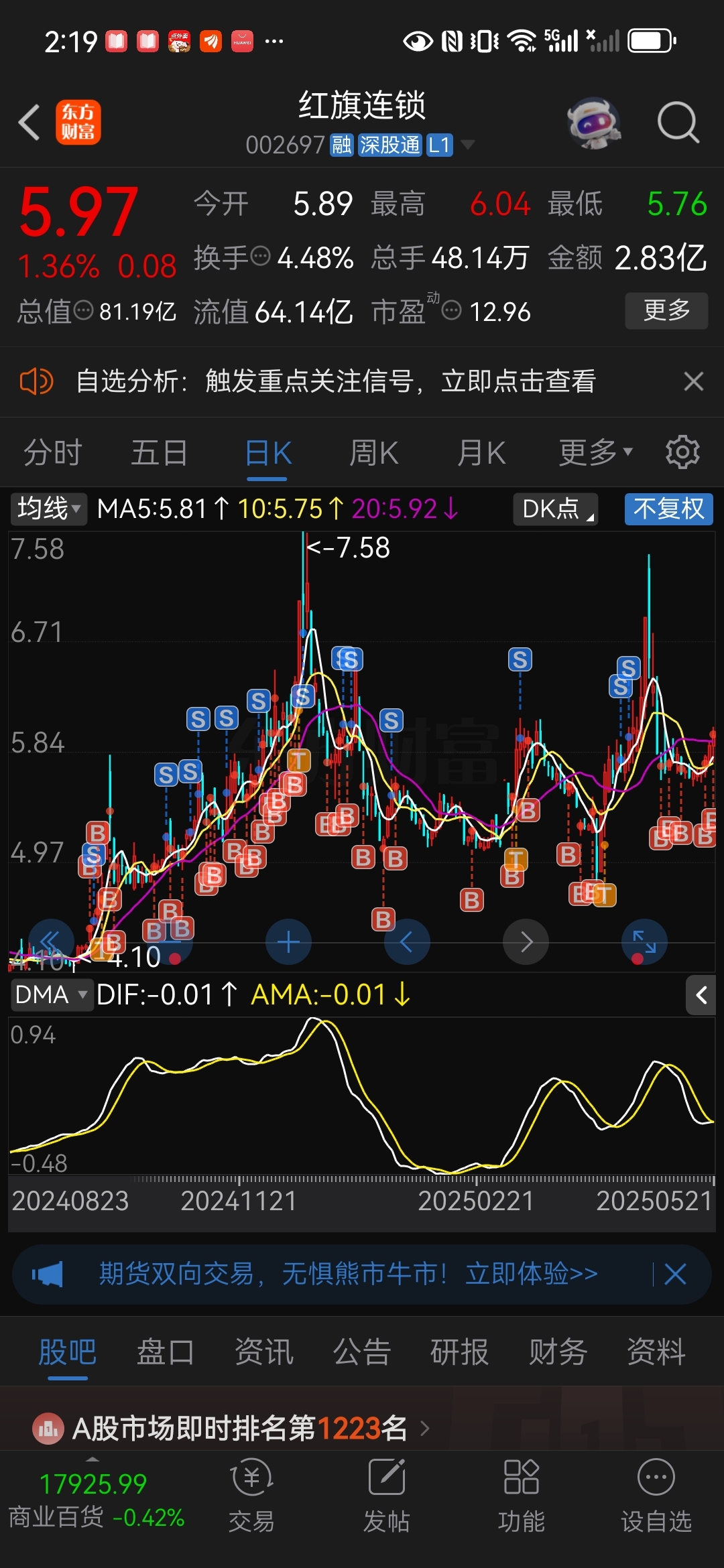Screen dimensions: 724x1568
Task: Tap the L1 quote level badge
Action: point(439,145)
